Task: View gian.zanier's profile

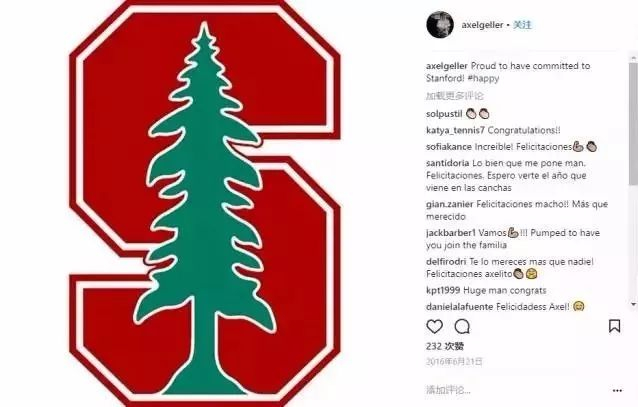Action: tap(449, 203)
